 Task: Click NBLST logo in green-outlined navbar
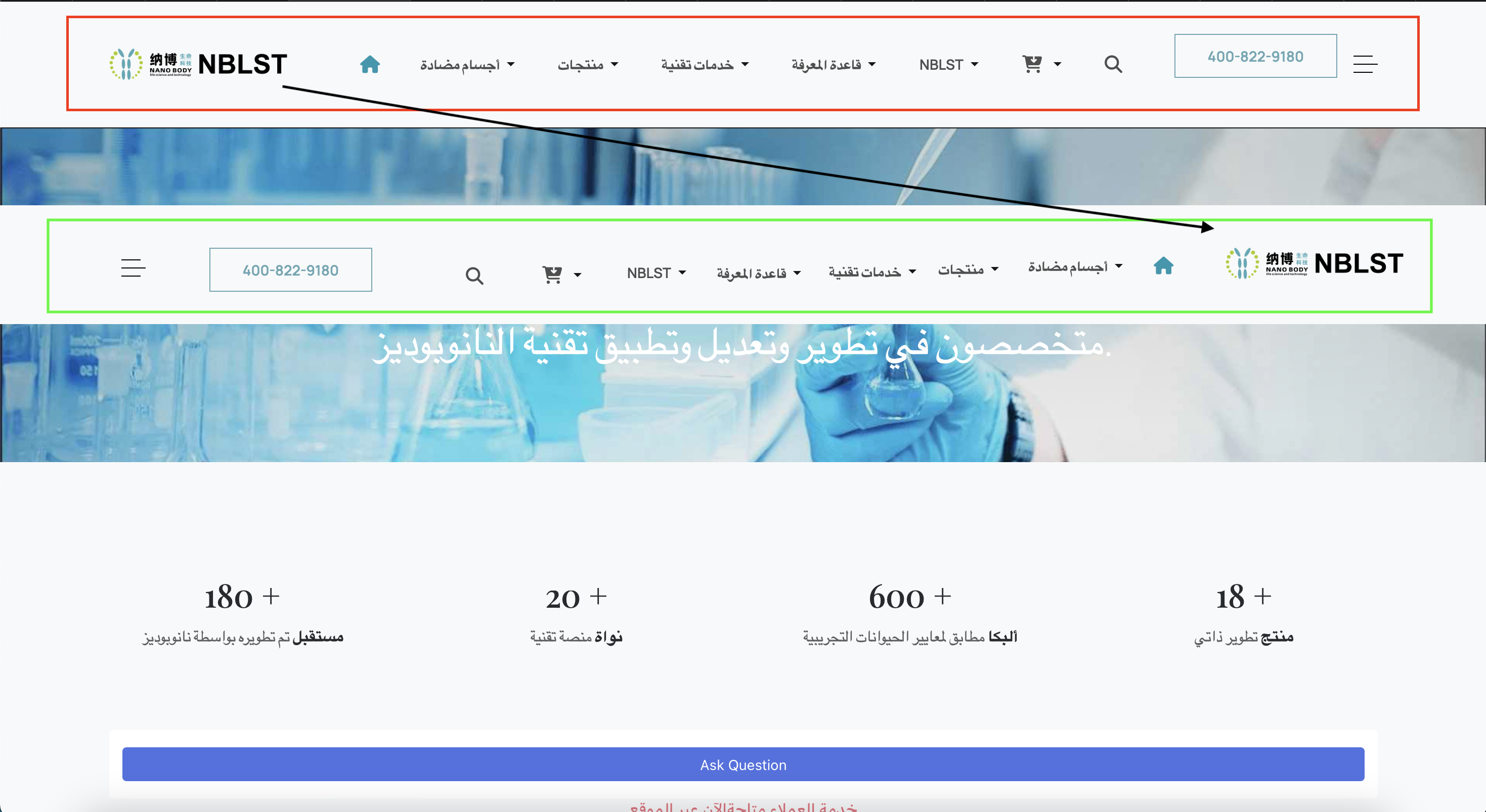coord(1314,263)
